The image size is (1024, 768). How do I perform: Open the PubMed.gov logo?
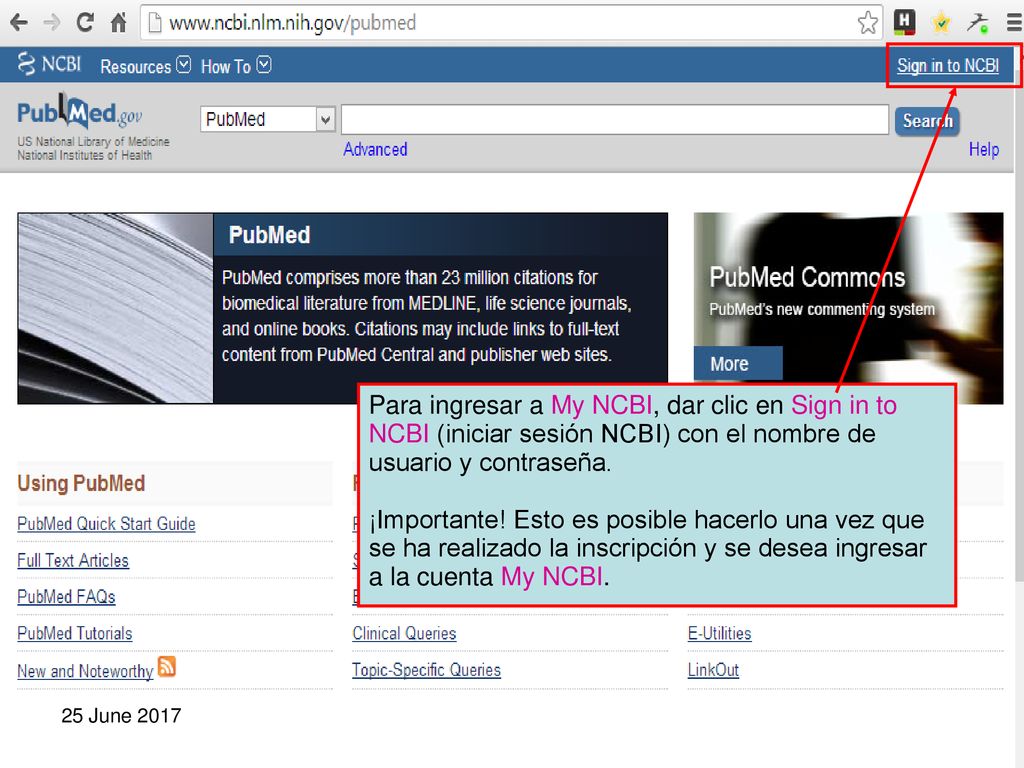point(80,112)
